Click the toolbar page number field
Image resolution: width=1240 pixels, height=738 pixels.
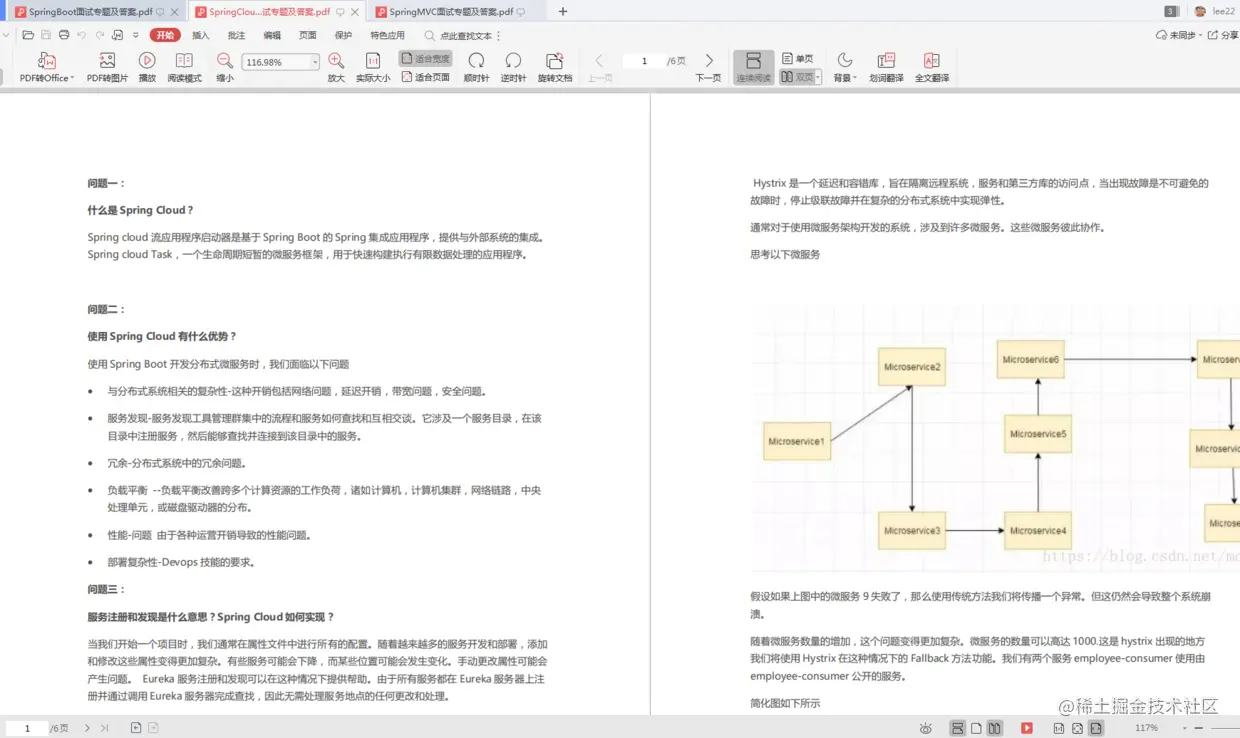click(644, 61)
